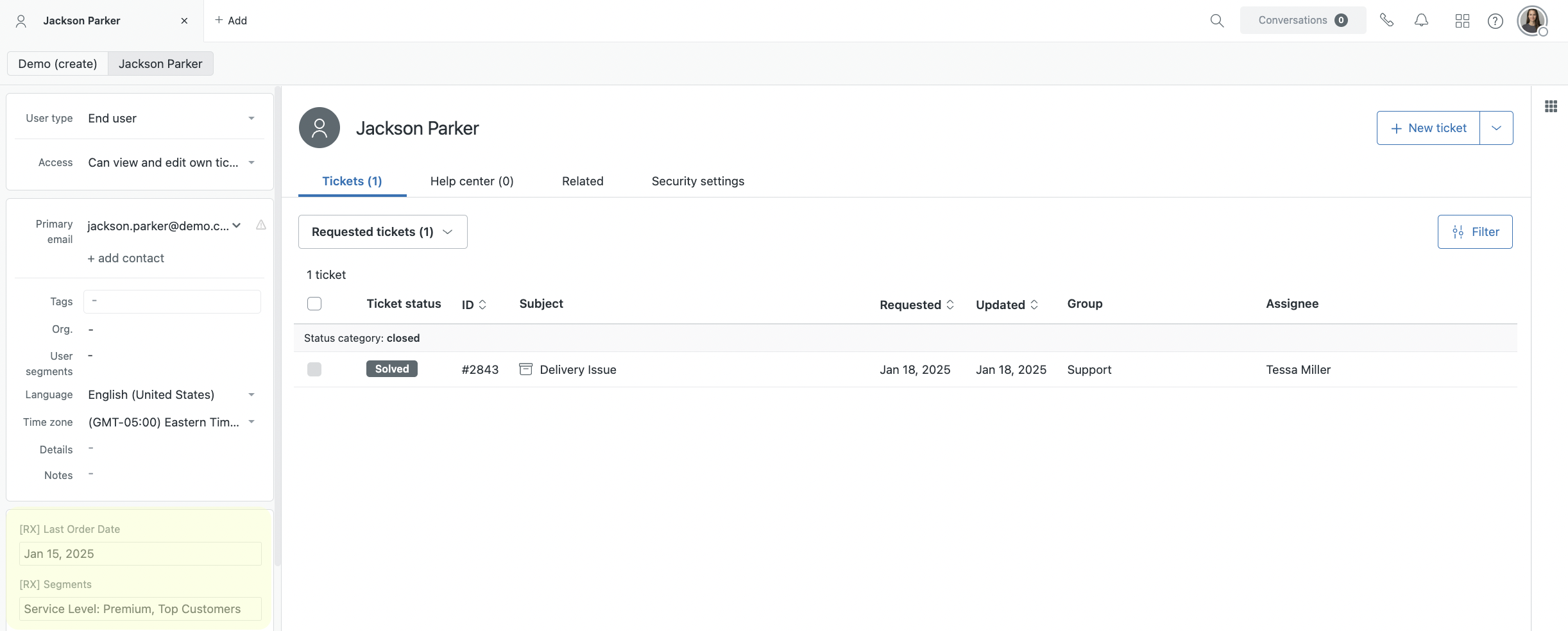Switch to the Help center tab

click(x=472, y=181)
